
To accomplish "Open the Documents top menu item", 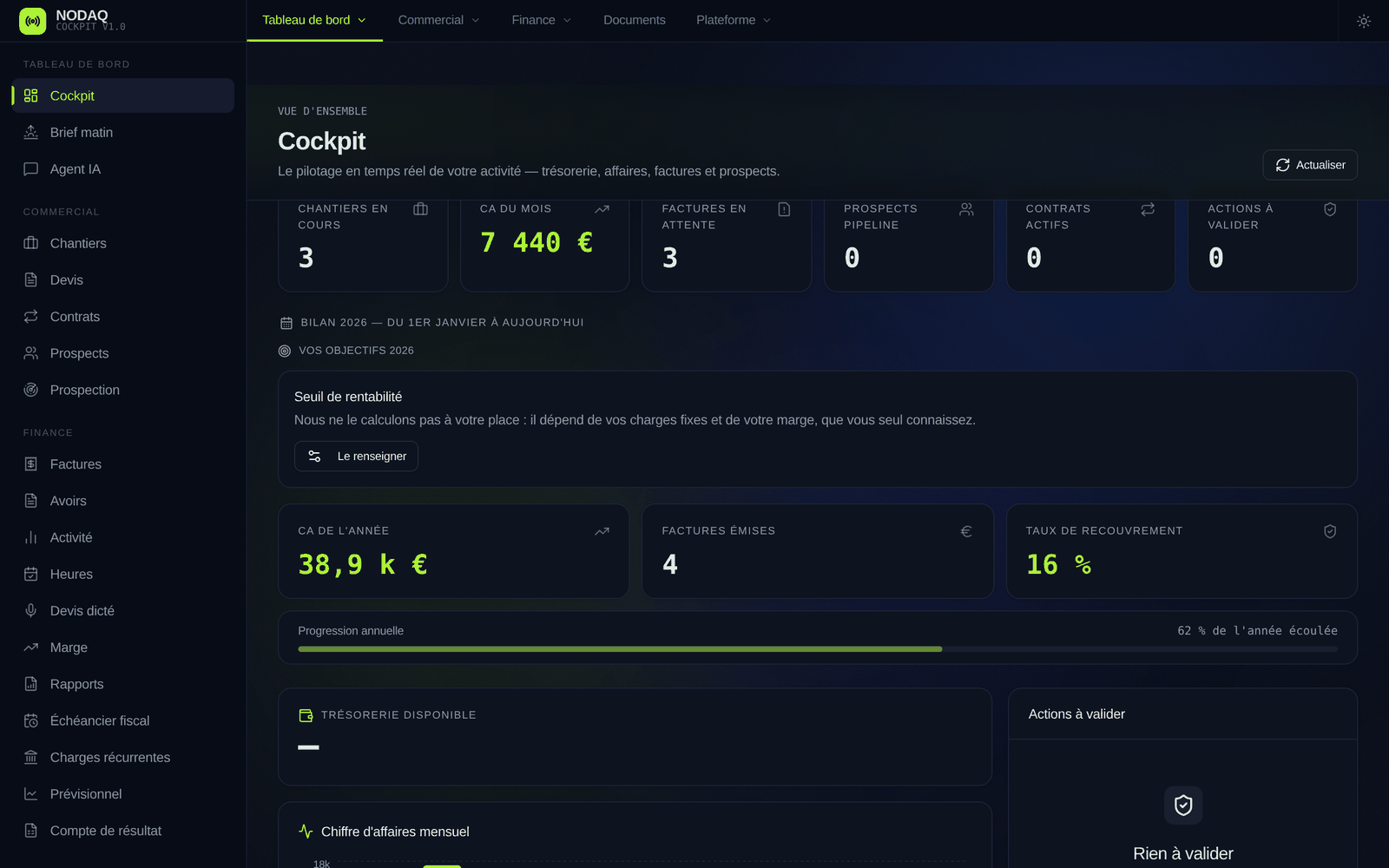I will point(635,20).
